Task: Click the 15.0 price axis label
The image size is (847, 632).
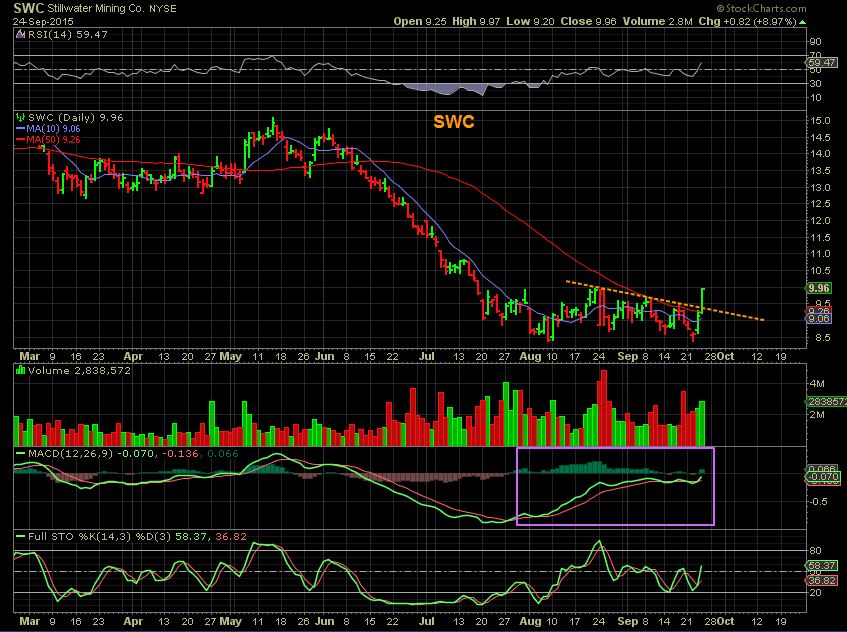Action: 821,121
